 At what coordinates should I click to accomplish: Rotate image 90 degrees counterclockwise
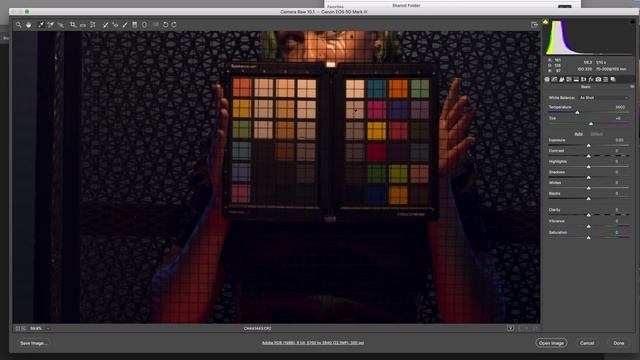(165, 25)
